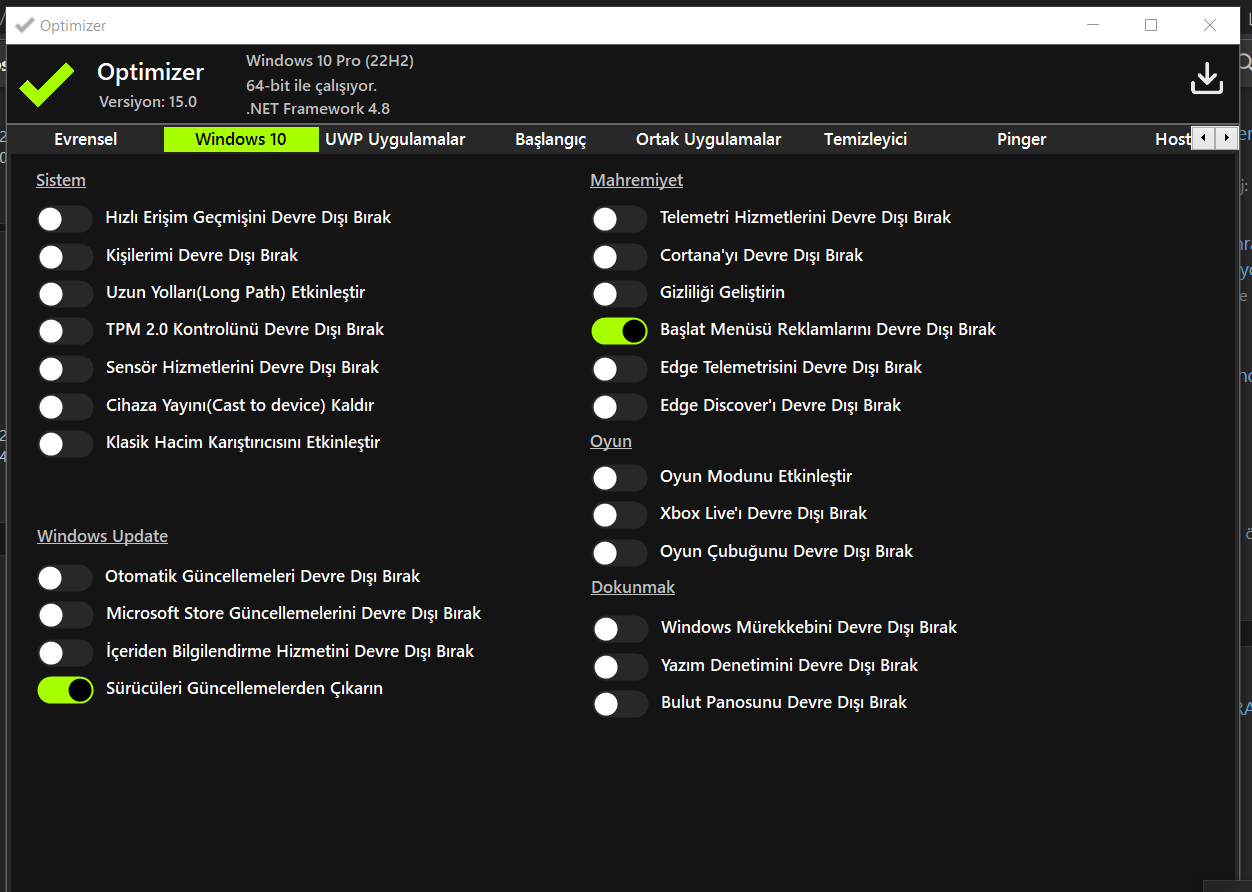Toggle Hızlı Erişim Geçmişini Devre Dışı Bırak
Viewport: 1252px width, 892px height.
pyautogui.click(x=65, y=218)
